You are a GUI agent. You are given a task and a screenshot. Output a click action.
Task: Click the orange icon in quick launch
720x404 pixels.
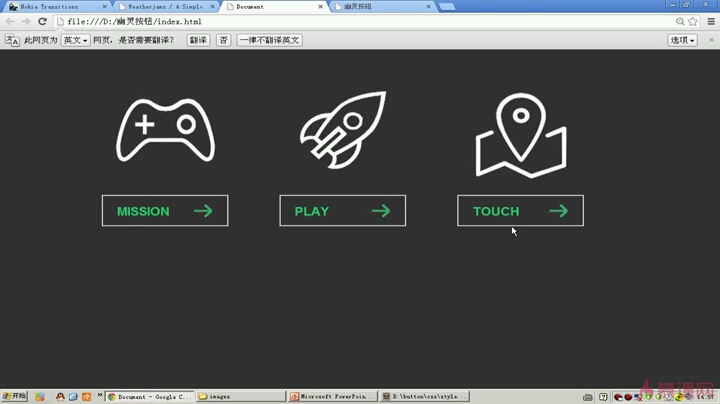pos(86,397)
